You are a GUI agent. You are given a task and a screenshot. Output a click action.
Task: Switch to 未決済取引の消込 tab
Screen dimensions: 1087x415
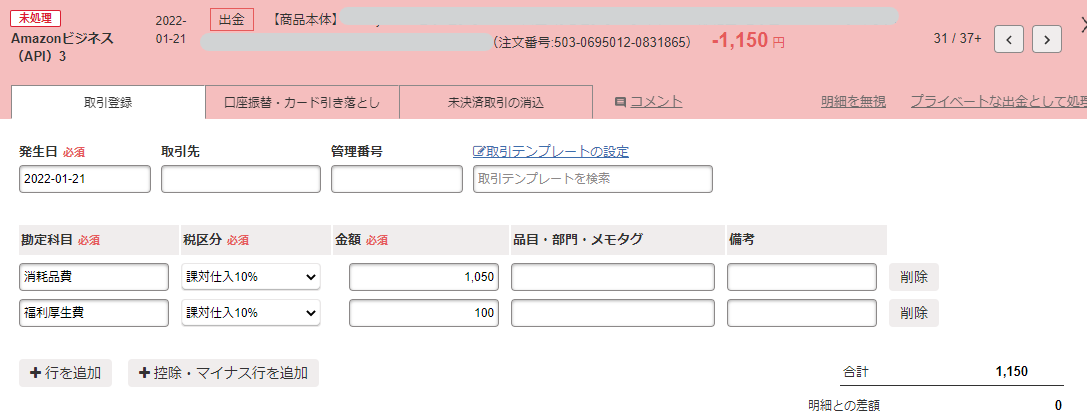(x=496, y=102)
